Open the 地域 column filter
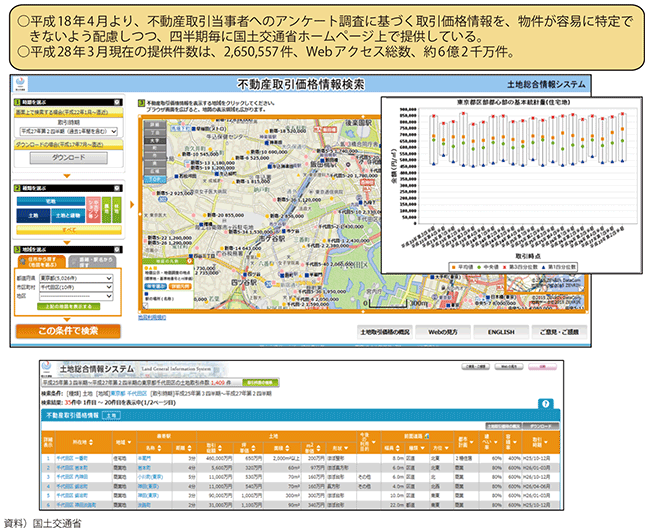 [x=123, y=443]
